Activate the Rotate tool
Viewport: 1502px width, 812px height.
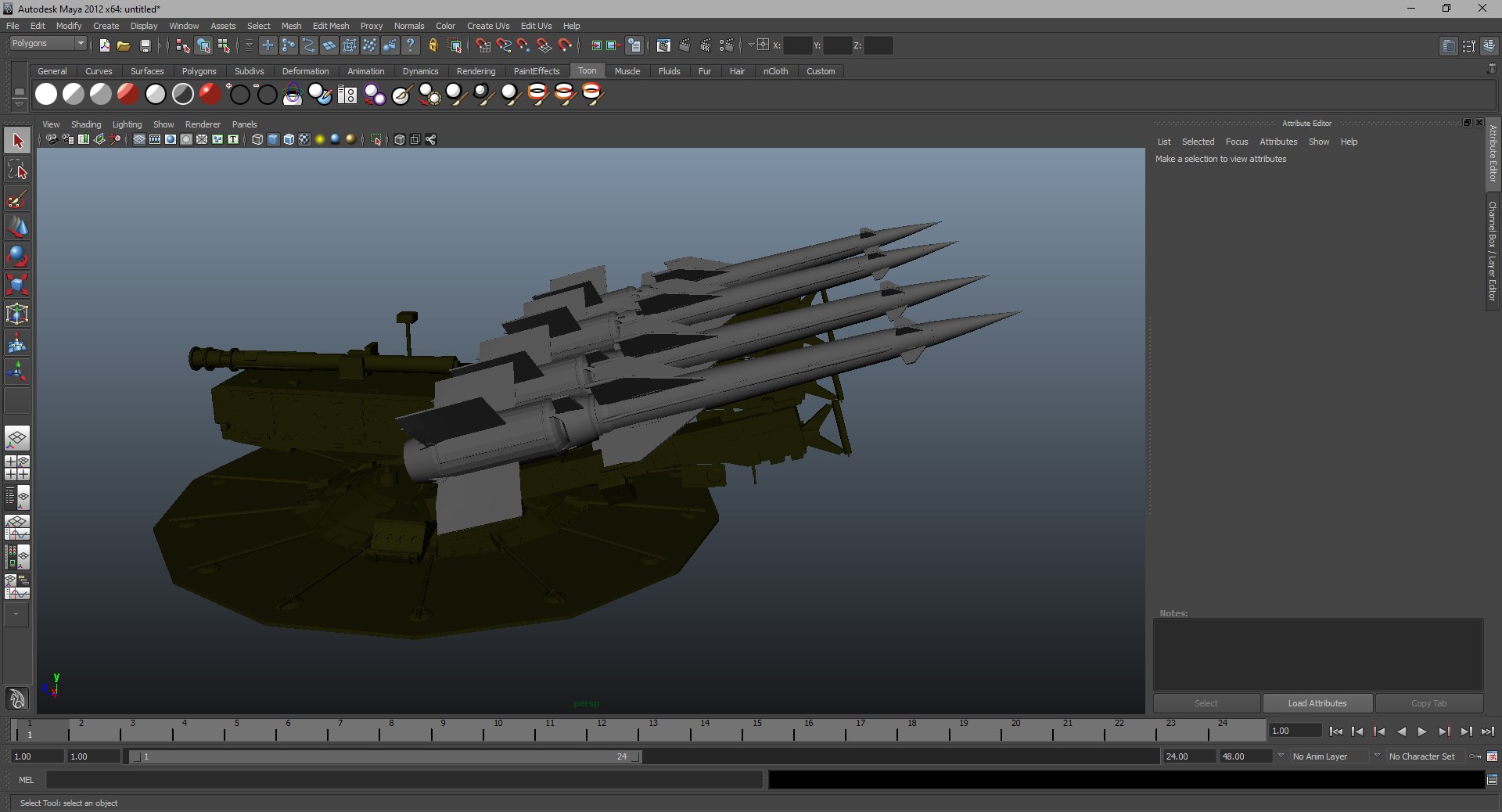[17, 257]
